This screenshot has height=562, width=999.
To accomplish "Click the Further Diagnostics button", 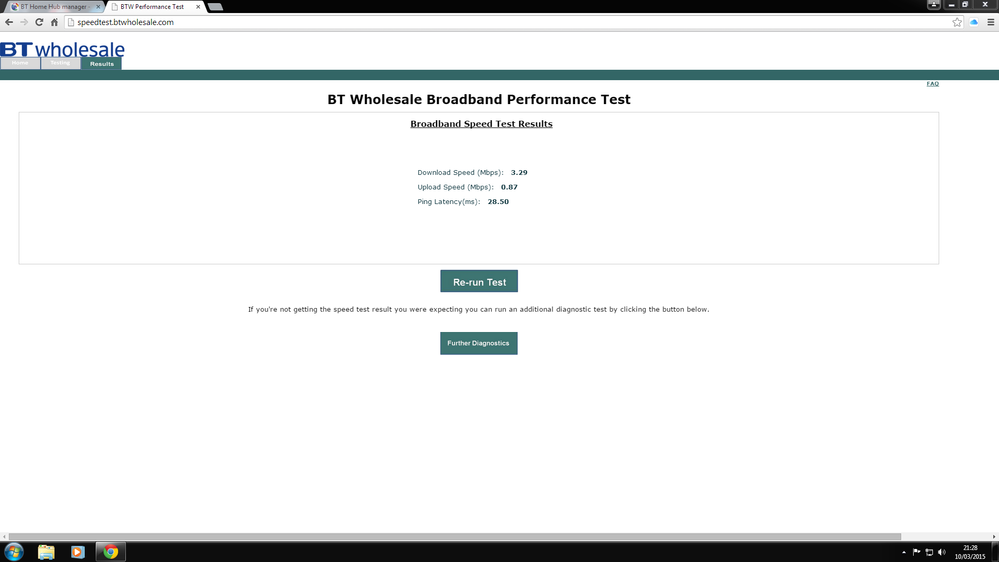I will (x=478, y=343).
